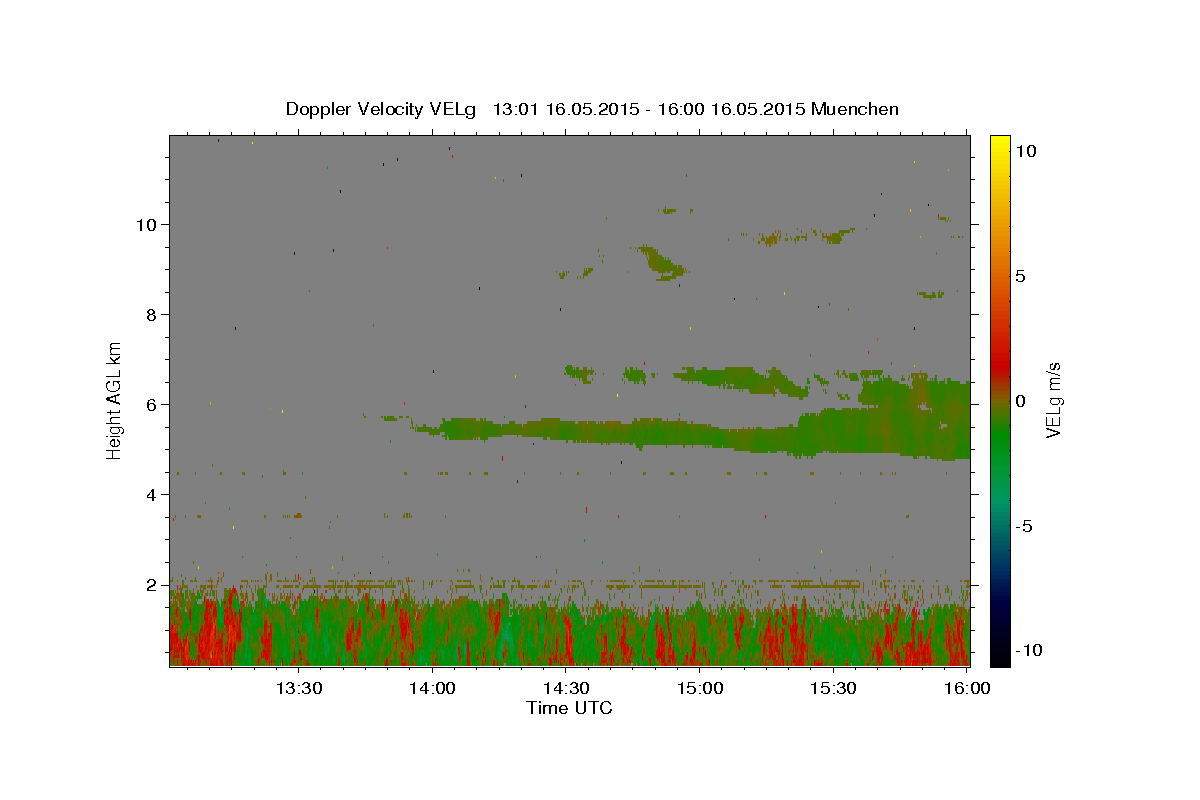Click the colorbar label '0'
The width and height of the screenshot is (1200, 800).
point(1019,401)
